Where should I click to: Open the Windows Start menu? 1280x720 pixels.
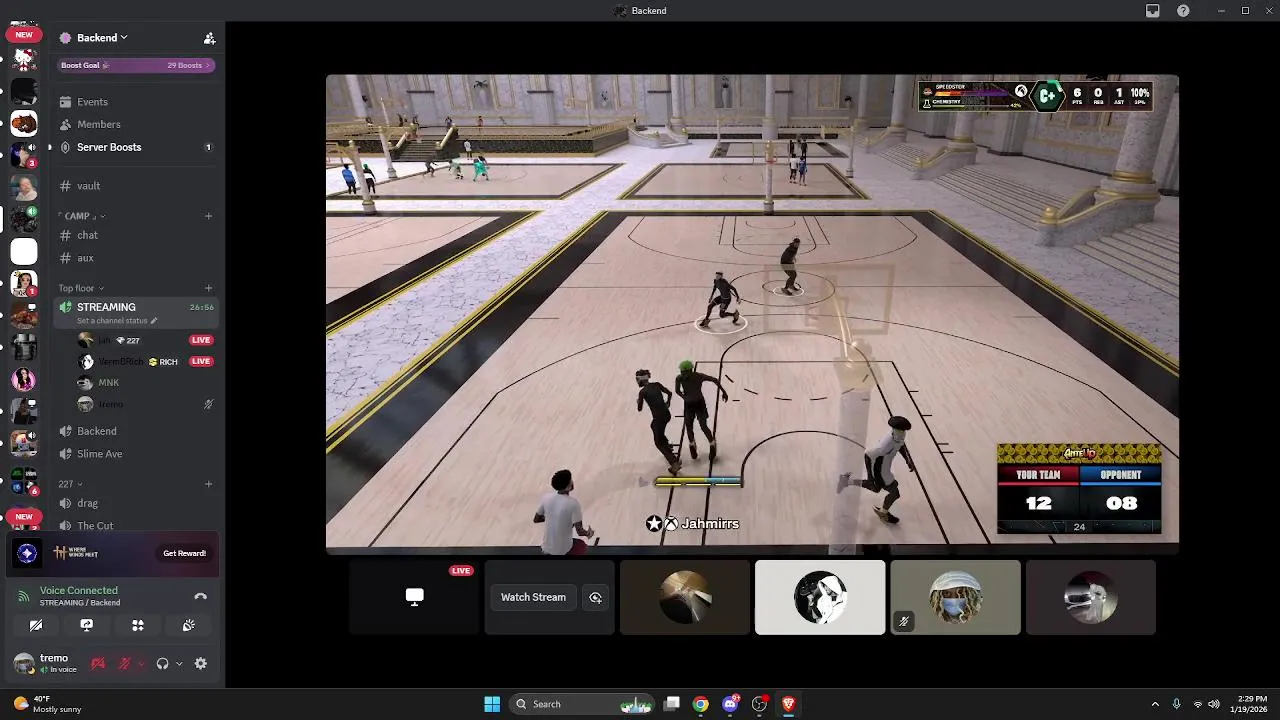coord(492,704)
